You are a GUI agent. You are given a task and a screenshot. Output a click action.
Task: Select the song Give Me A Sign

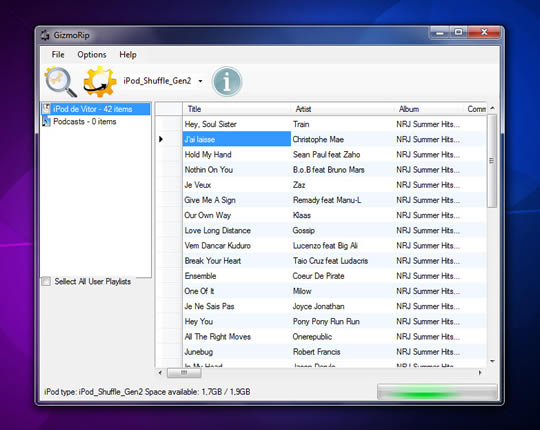tap(236, 200)
